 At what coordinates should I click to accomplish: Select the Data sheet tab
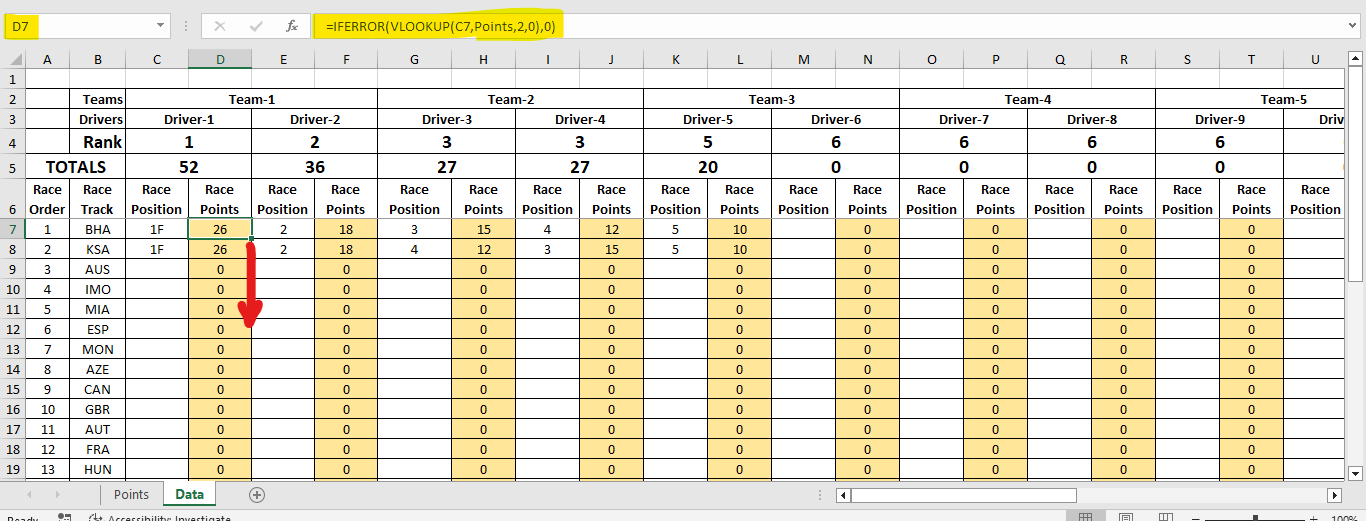pos(189,494)
